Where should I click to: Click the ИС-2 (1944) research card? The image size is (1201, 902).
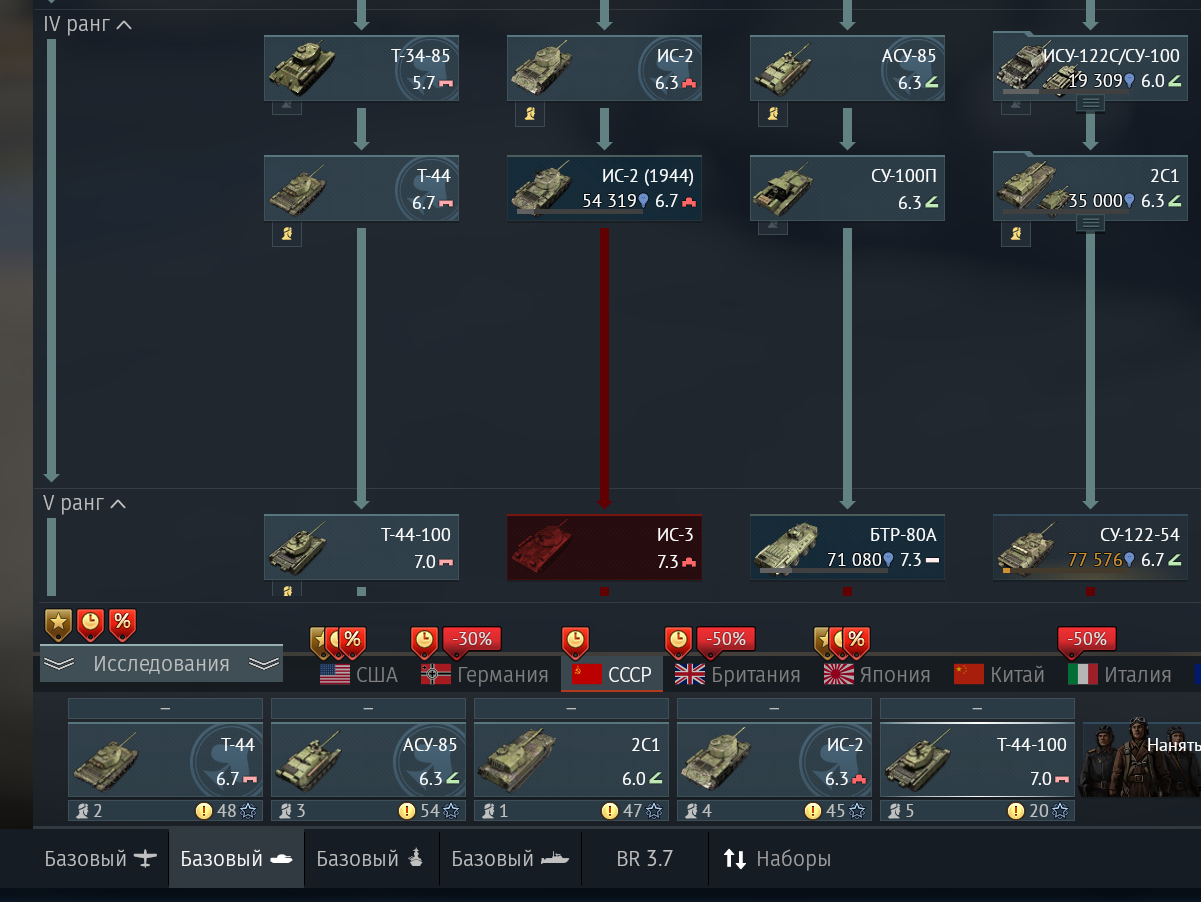[x=604, y=188]
